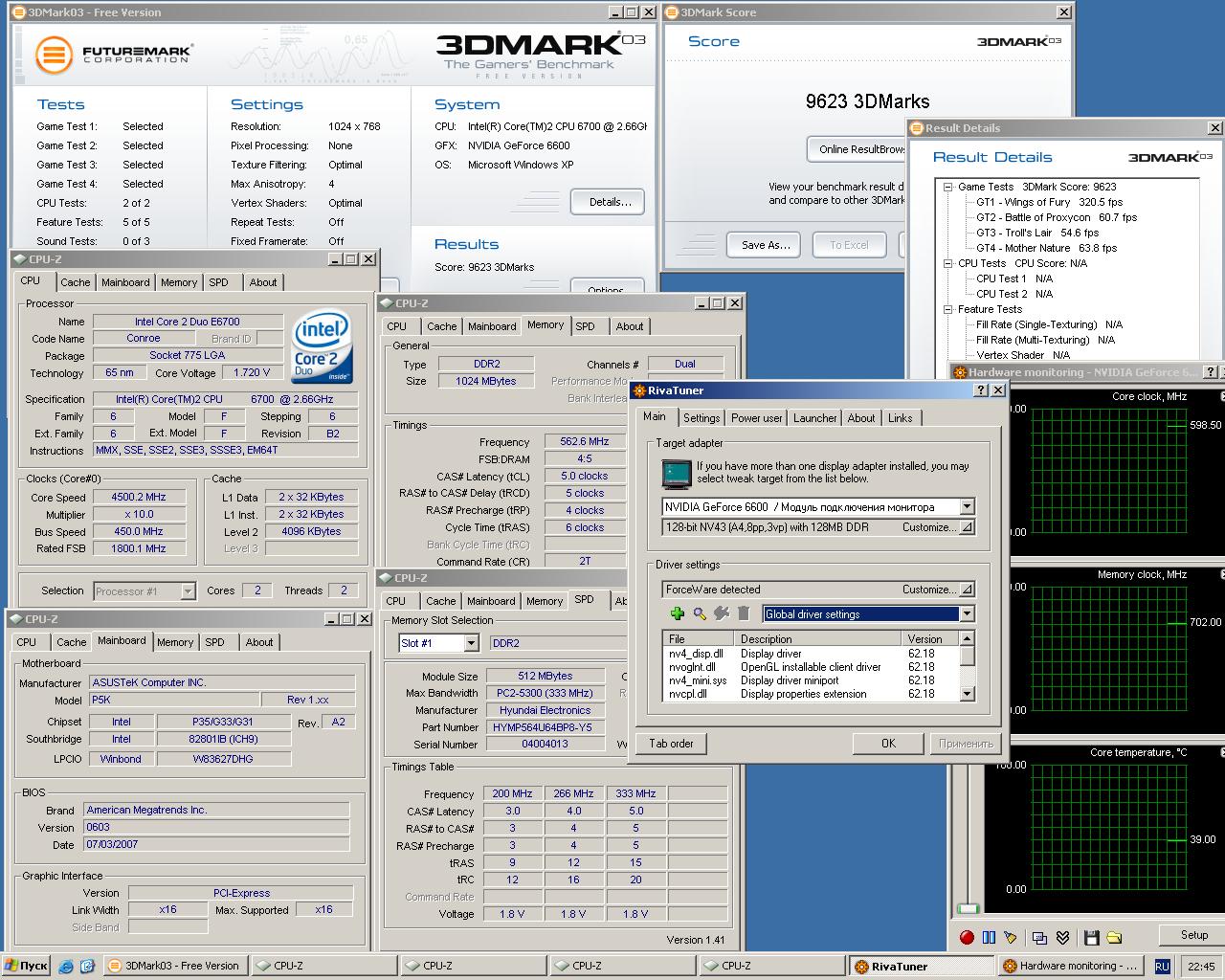This screenshot has height=980, width=1225.
Task: Toggle always-on-top windows icon in Hardware monitoring
Action: [x=1039, y=937]
